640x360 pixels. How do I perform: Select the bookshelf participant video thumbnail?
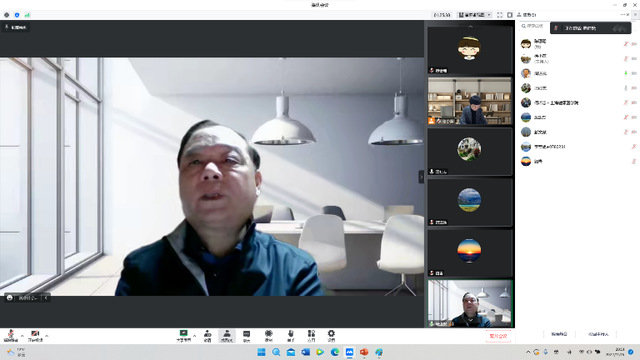[469, 101]
